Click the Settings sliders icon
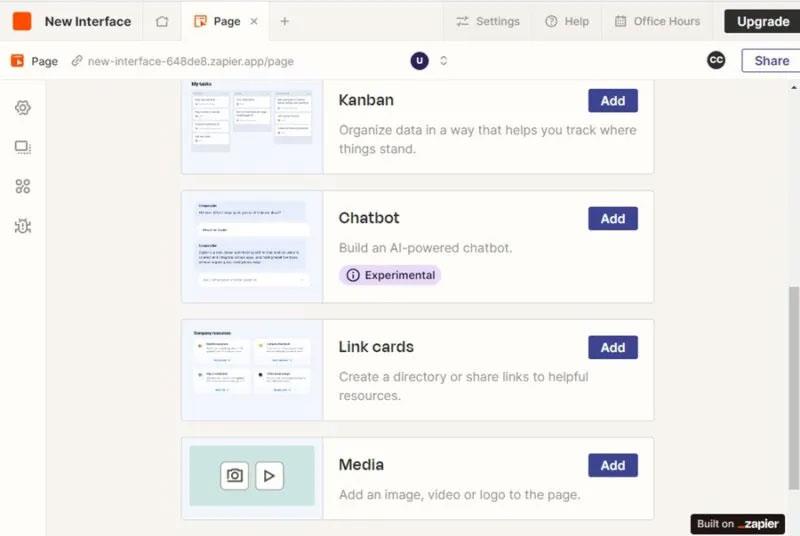 pos(462,21)
